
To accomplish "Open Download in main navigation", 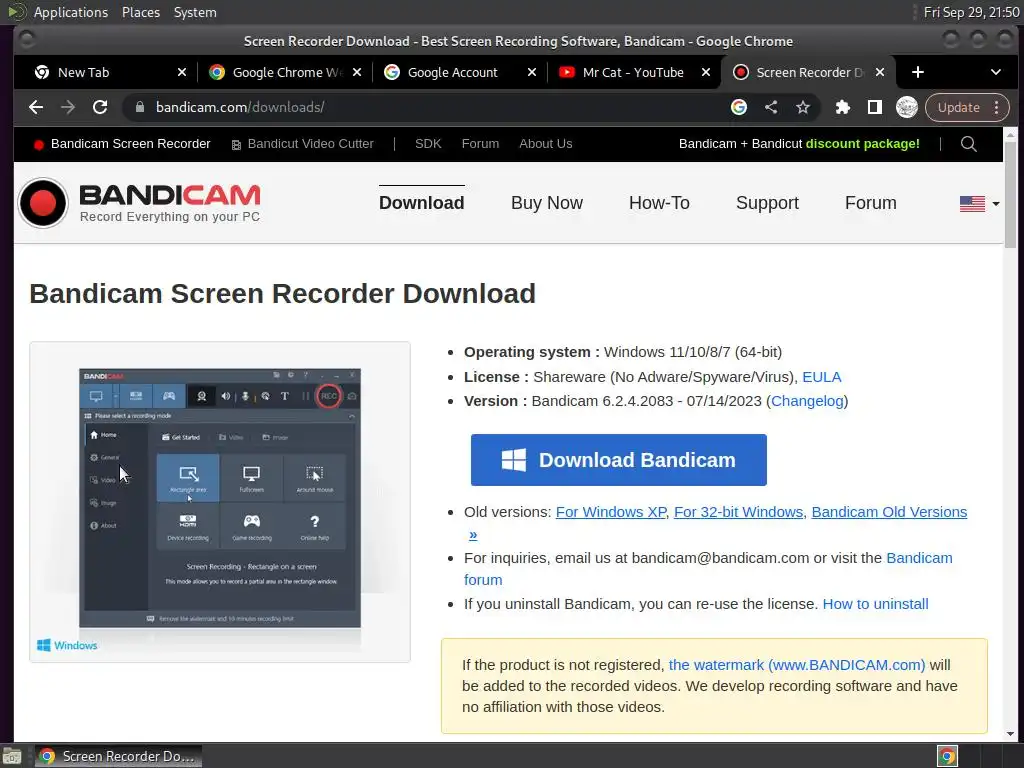I will pos(422,203).
